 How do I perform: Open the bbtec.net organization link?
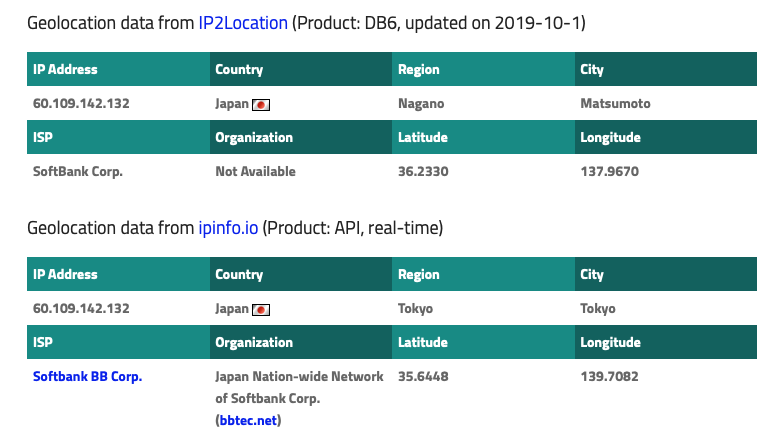coord(248,420)
